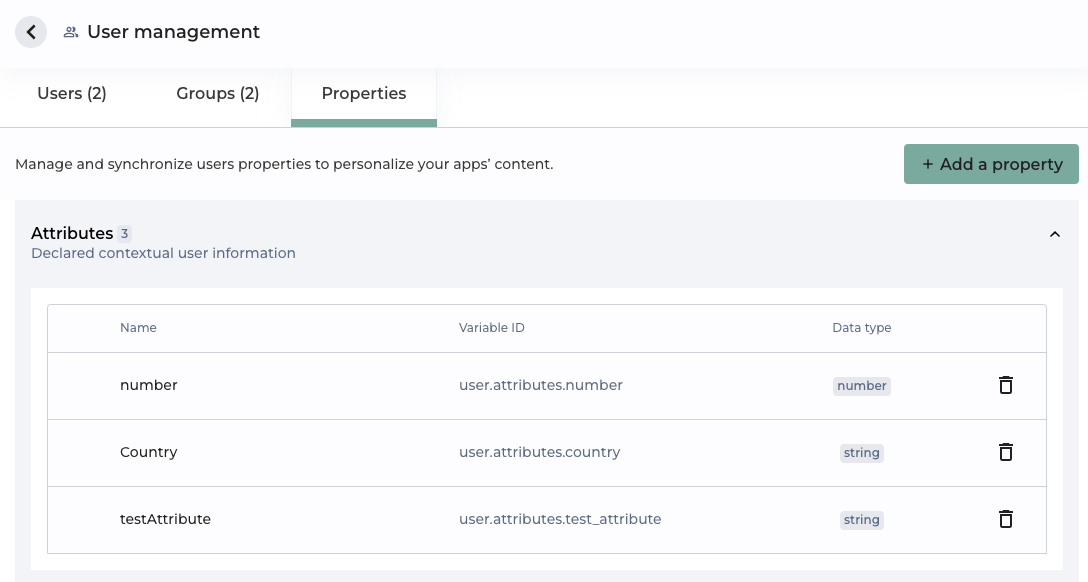Click the Name column header
This screenshot has width=1088, height=582.
(138, 328)
